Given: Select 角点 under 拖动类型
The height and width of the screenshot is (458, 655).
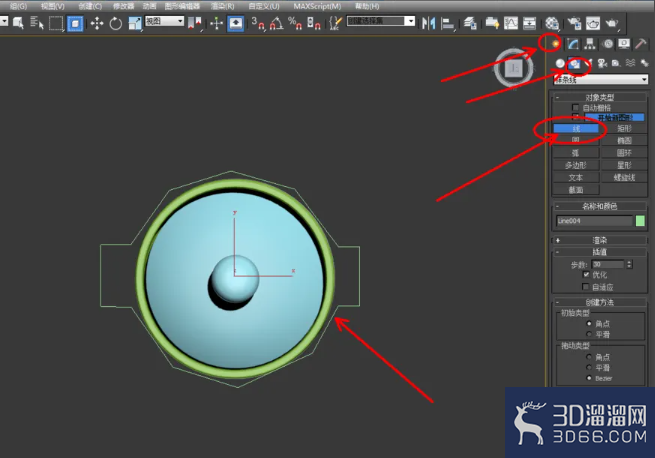Looking at the screenshot, I should click(589, 357).
